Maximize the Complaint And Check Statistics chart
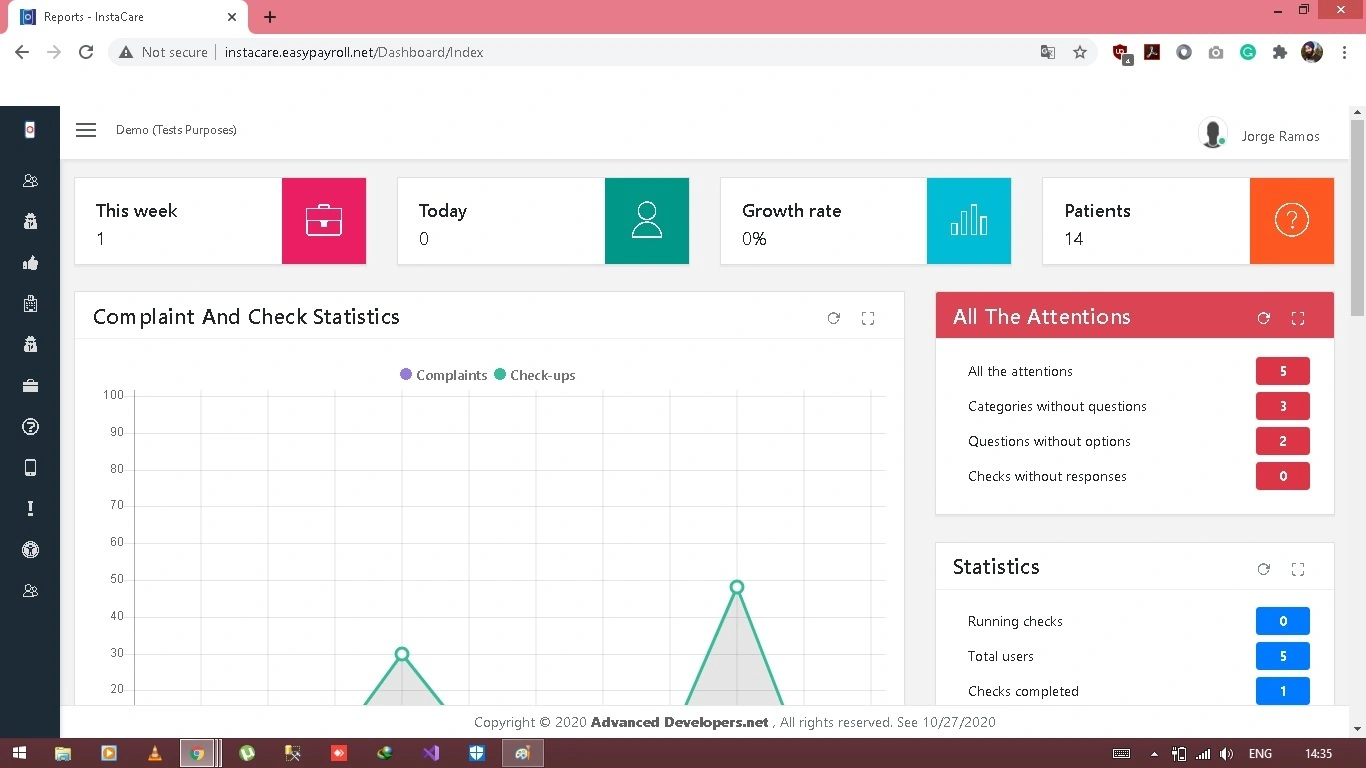 [868, 318]
